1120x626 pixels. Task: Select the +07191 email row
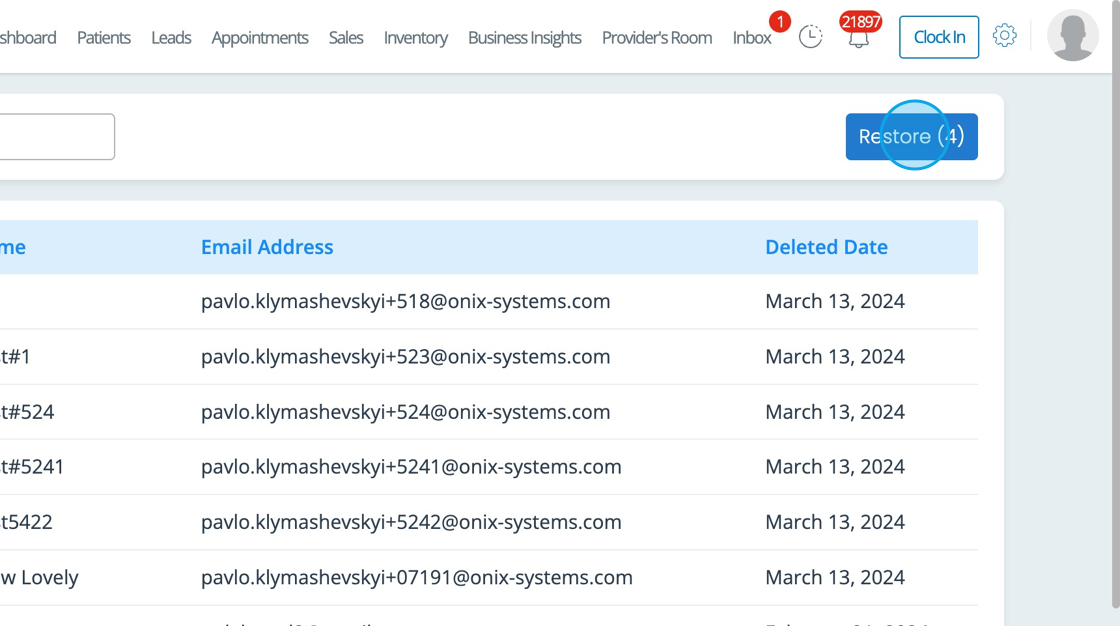416,578
